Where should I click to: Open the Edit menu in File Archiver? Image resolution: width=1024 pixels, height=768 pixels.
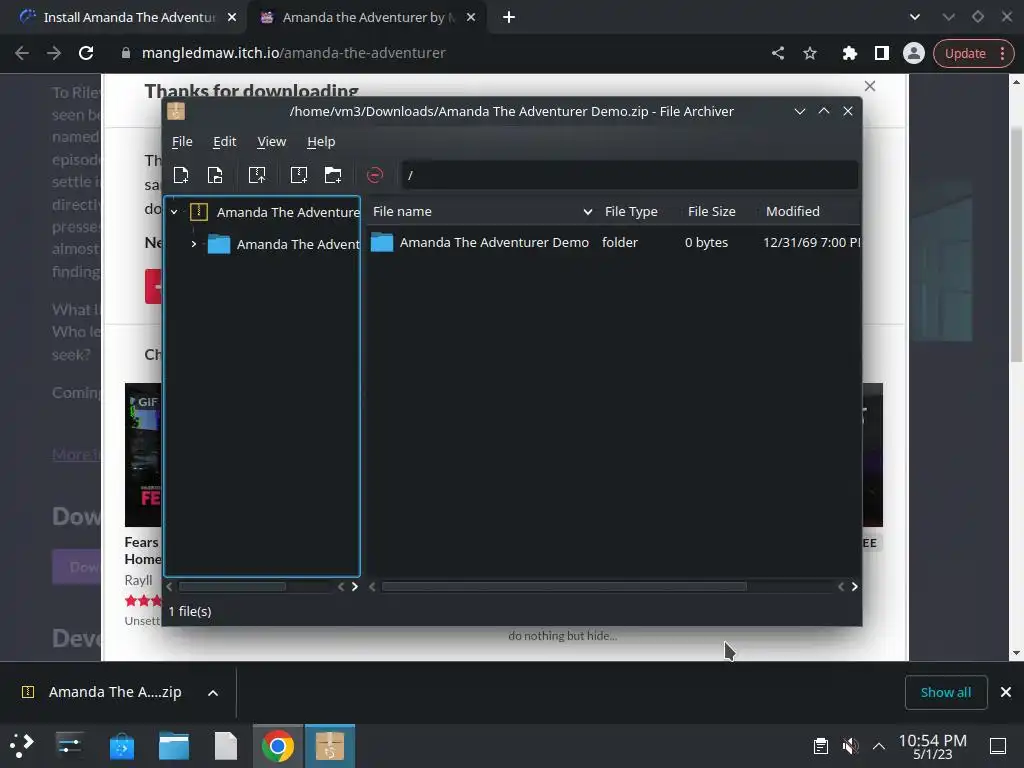[225, 142]
